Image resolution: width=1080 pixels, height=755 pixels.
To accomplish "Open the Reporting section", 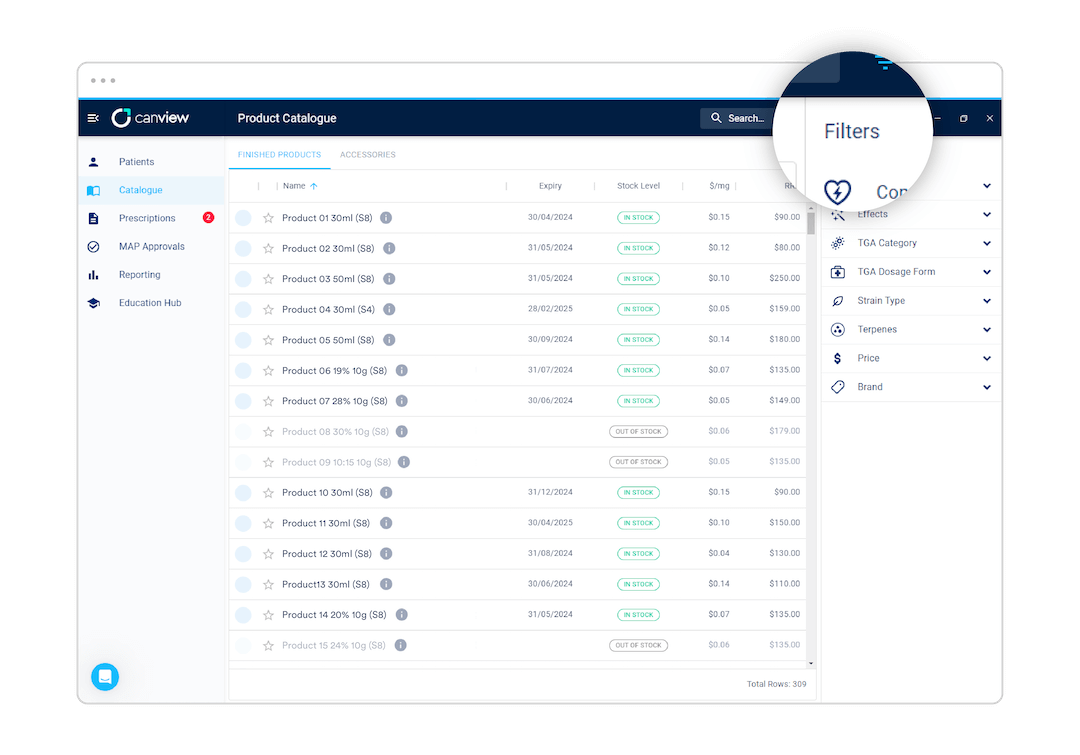I will coord(152,275).
